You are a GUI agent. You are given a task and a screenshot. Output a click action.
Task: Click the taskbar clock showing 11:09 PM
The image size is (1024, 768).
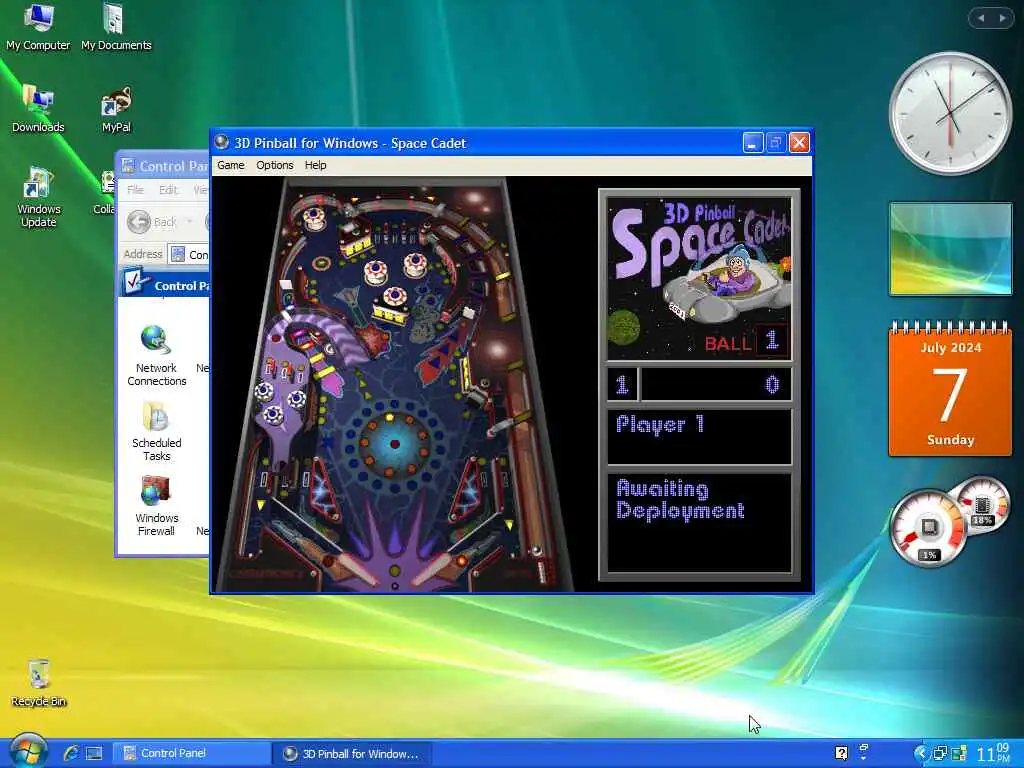(993, 753)
